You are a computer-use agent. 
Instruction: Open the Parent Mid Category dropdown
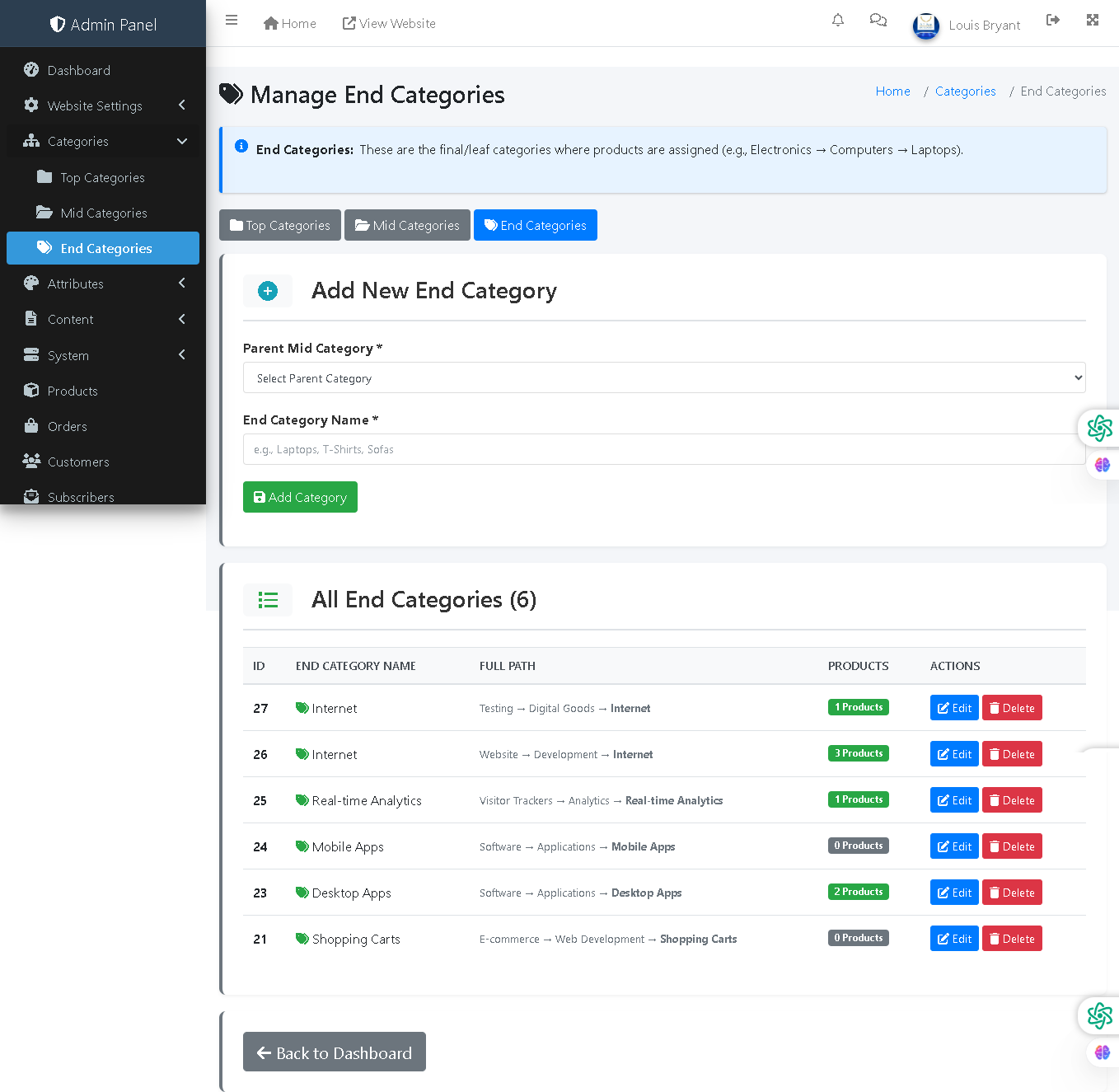pyautogui.click(x=663, y=378)
